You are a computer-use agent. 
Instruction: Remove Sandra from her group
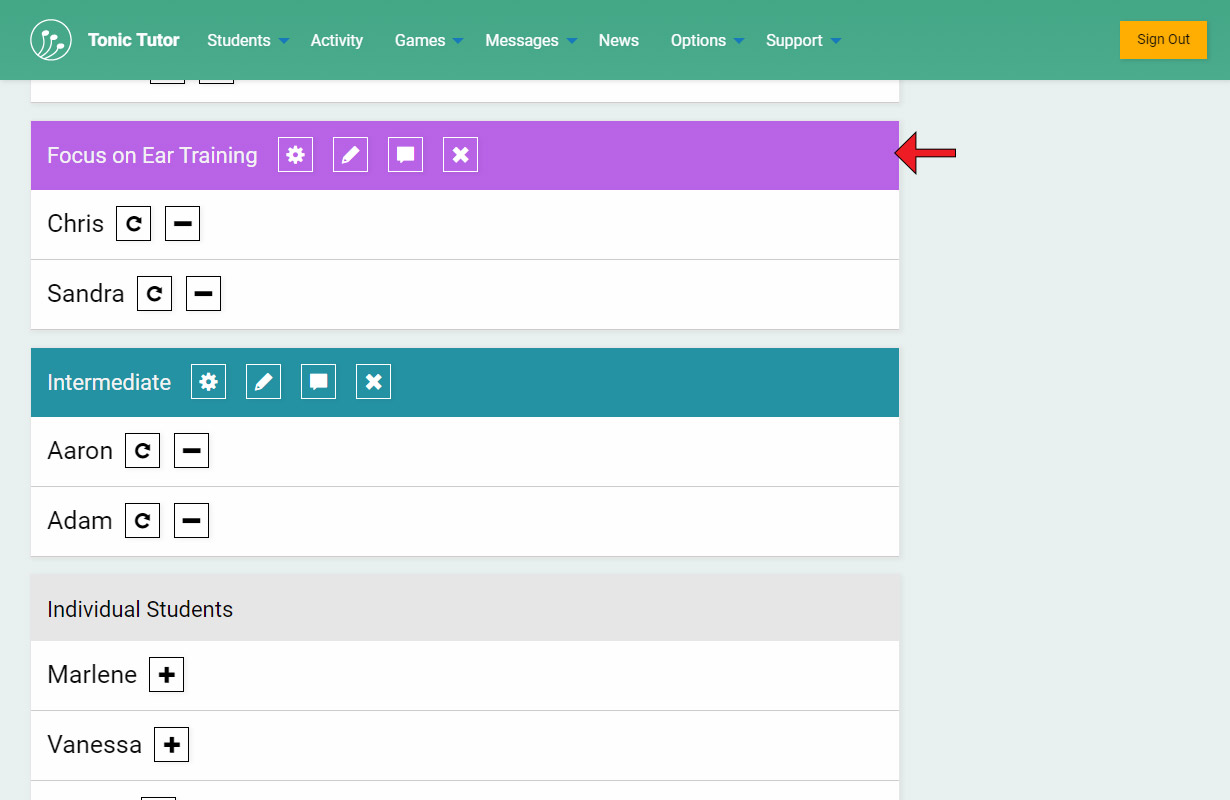(203, 294)
